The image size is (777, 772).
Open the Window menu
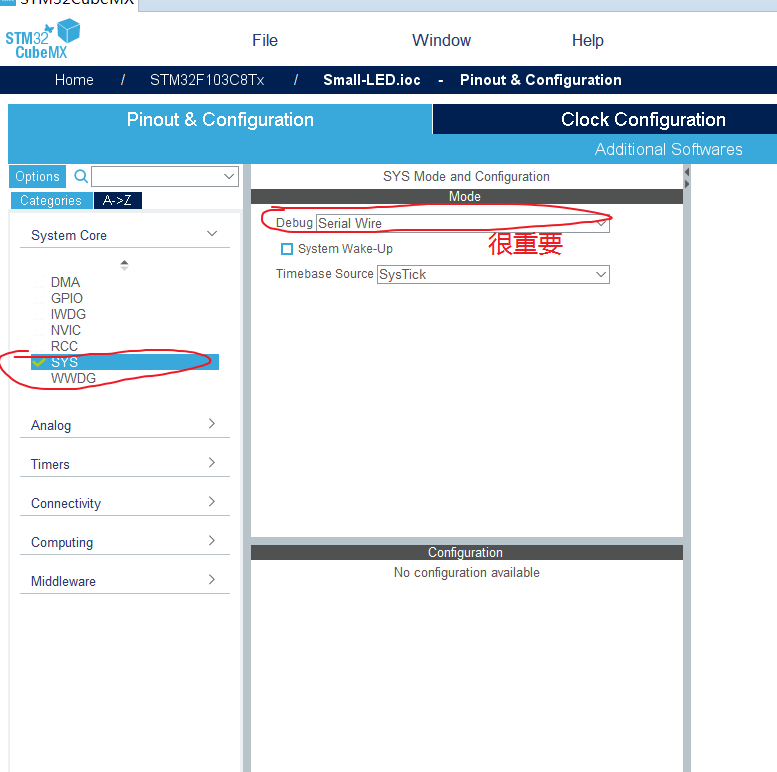pyautogui.click(x=442, y=40)
